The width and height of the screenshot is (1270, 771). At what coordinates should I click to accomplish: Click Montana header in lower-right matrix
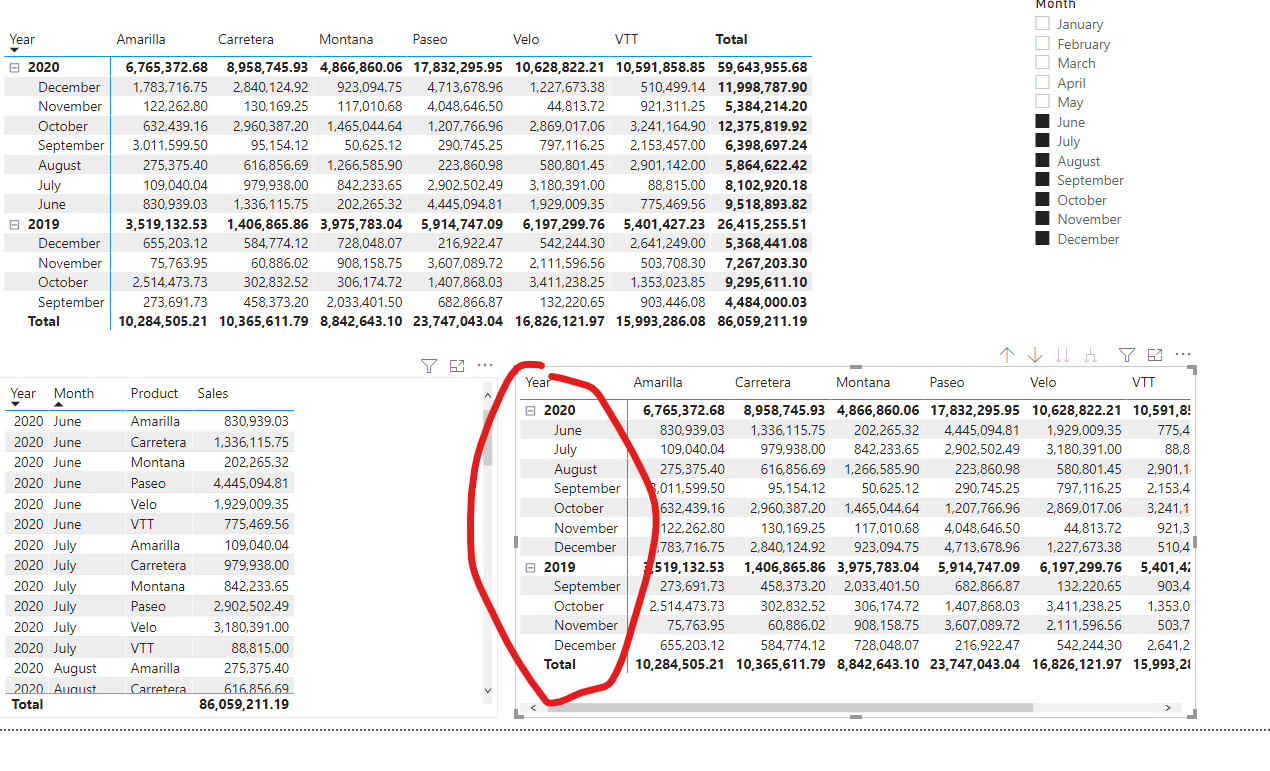[x=863, y=382]
